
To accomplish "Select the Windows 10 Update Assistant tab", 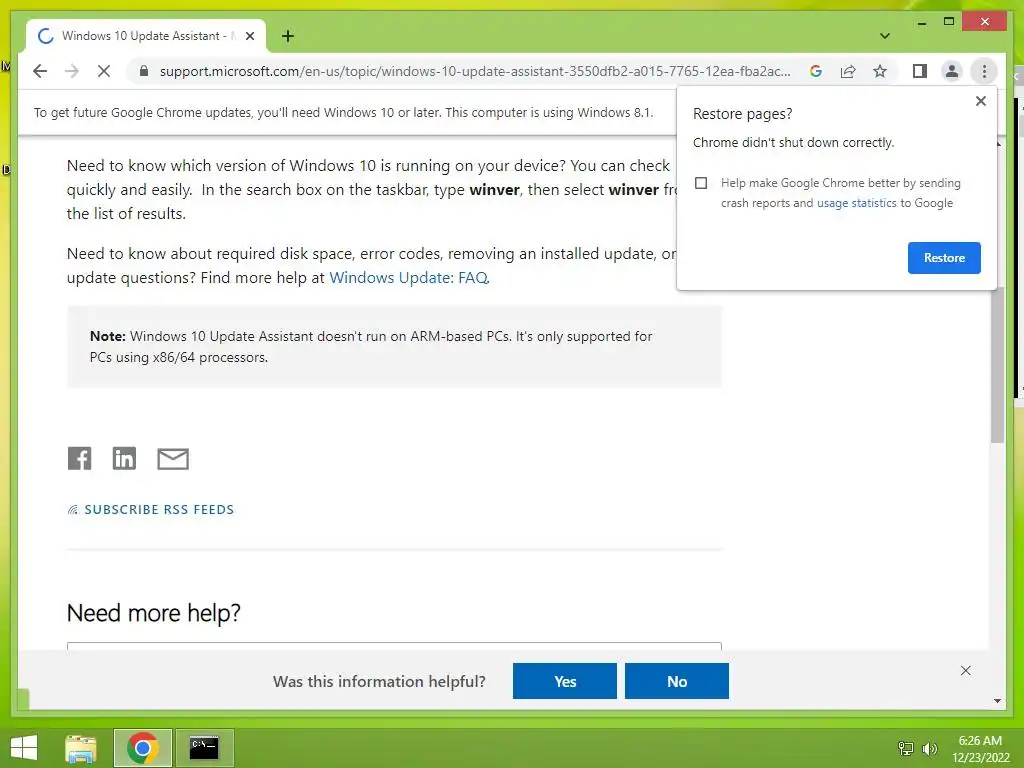I will (146, 36).
